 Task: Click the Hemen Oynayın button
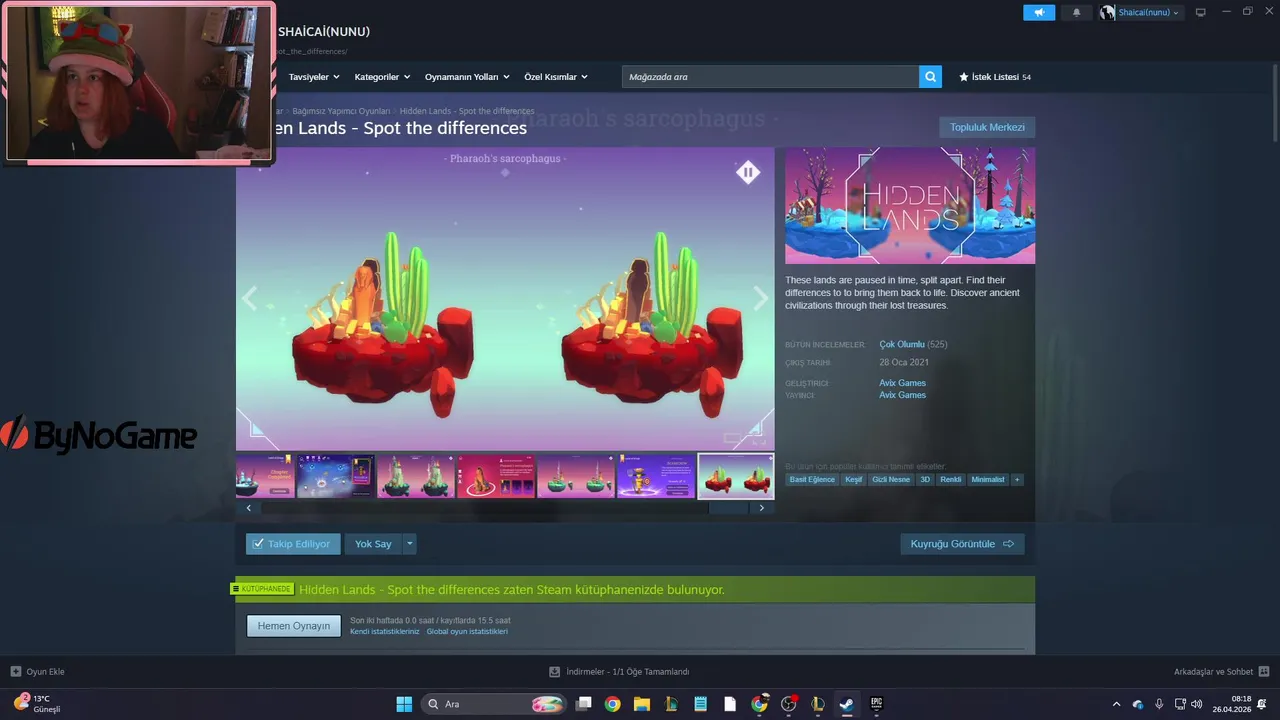294,626
